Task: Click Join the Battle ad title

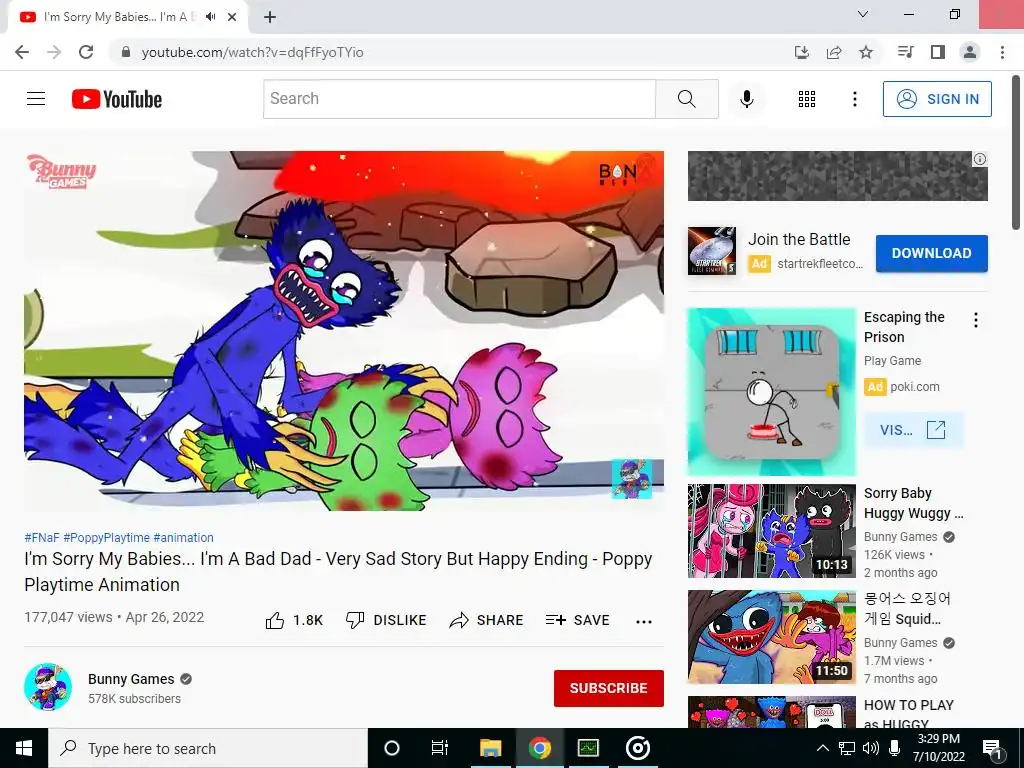Action: coord(799,240)
